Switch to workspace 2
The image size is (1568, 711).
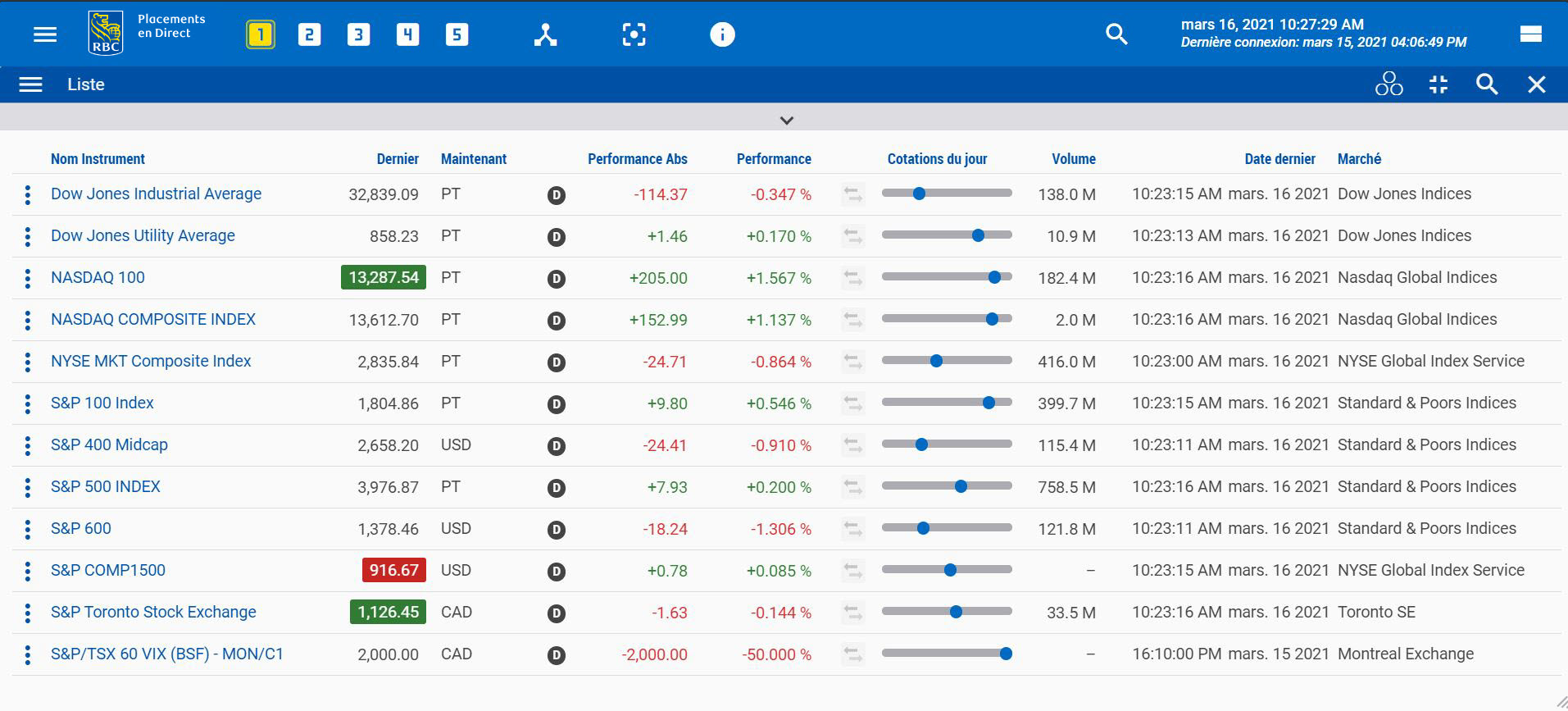[x=309, y=34]
